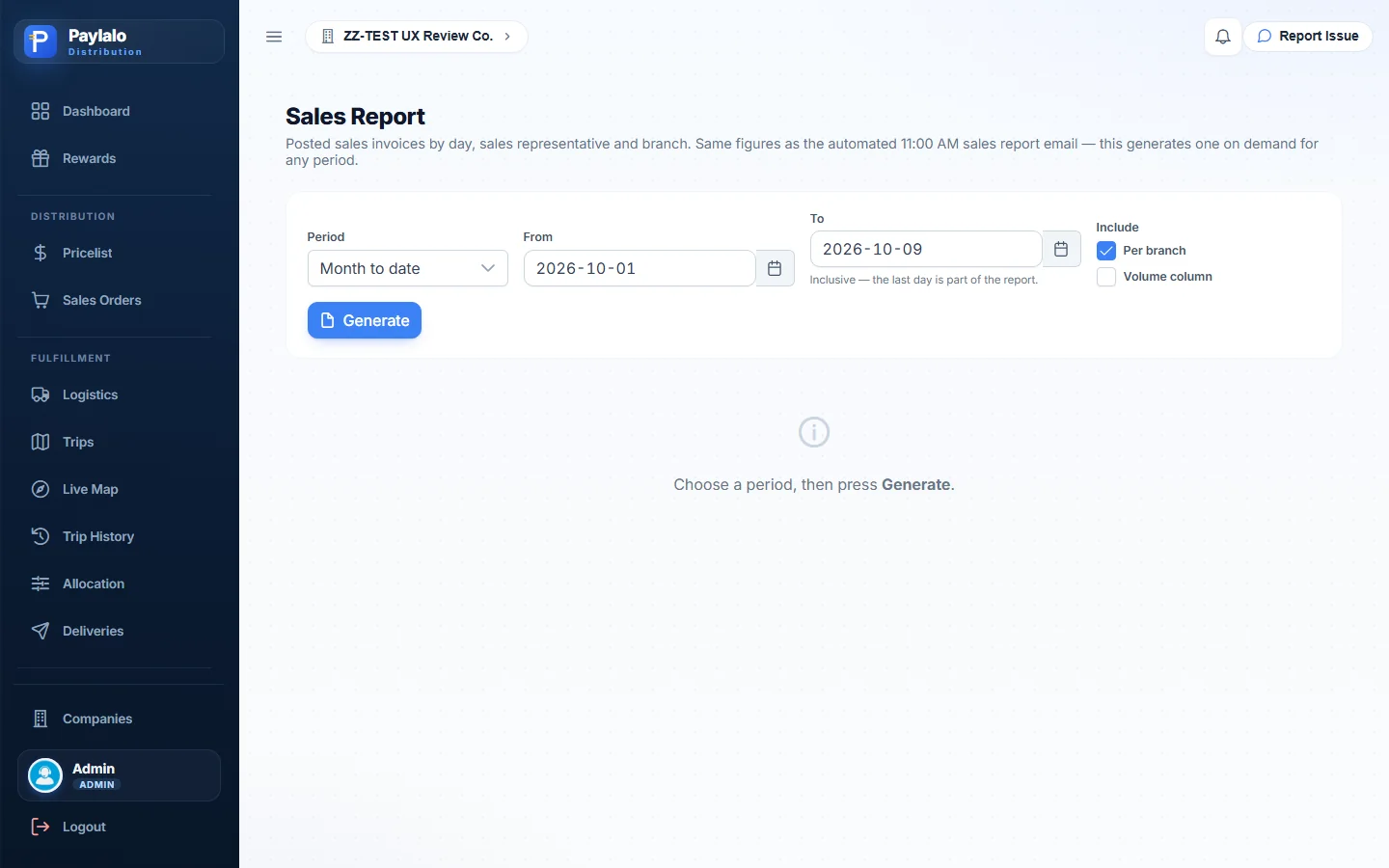This screenshot has height=868, width=1389.
Task: Click the Trips map icon
Action: (x=41, y=442)
